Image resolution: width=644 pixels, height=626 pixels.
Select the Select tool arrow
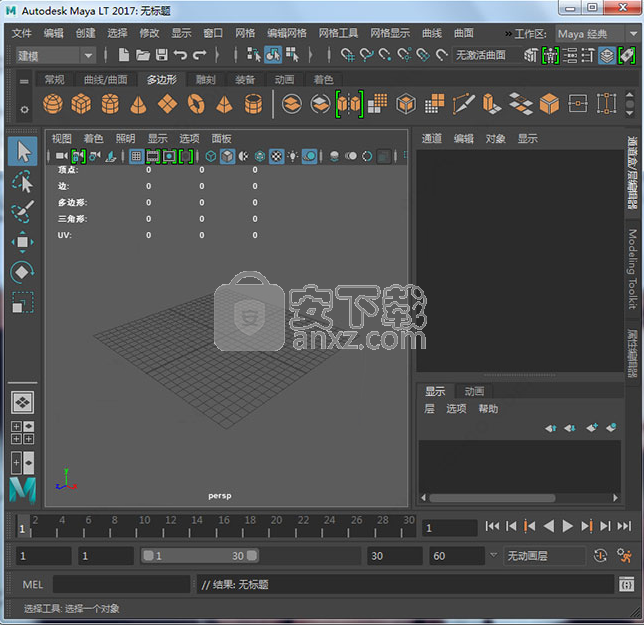point(23,151)
